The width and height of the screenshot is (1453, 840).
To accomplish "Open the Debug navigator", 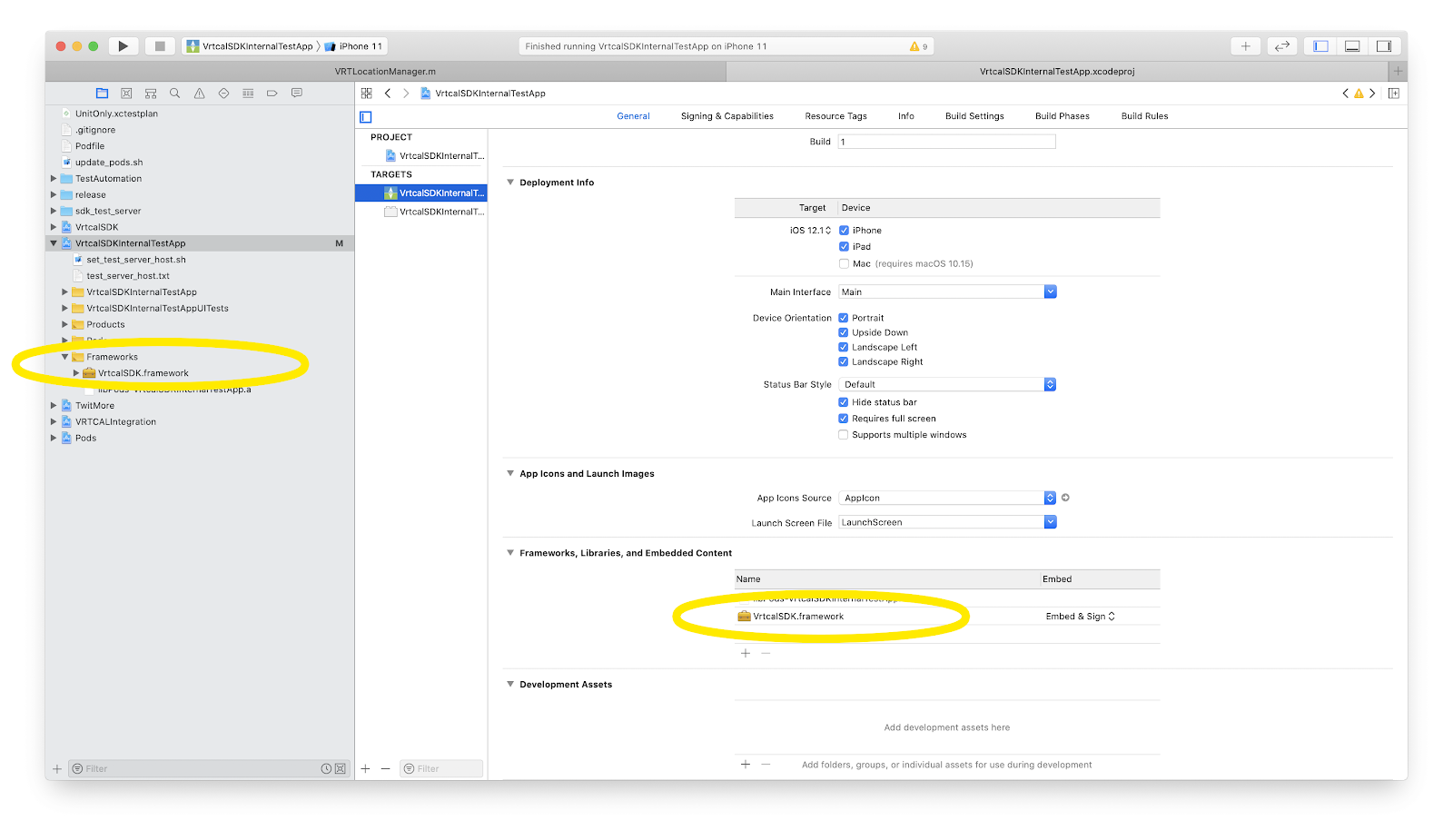I will 248,94.
